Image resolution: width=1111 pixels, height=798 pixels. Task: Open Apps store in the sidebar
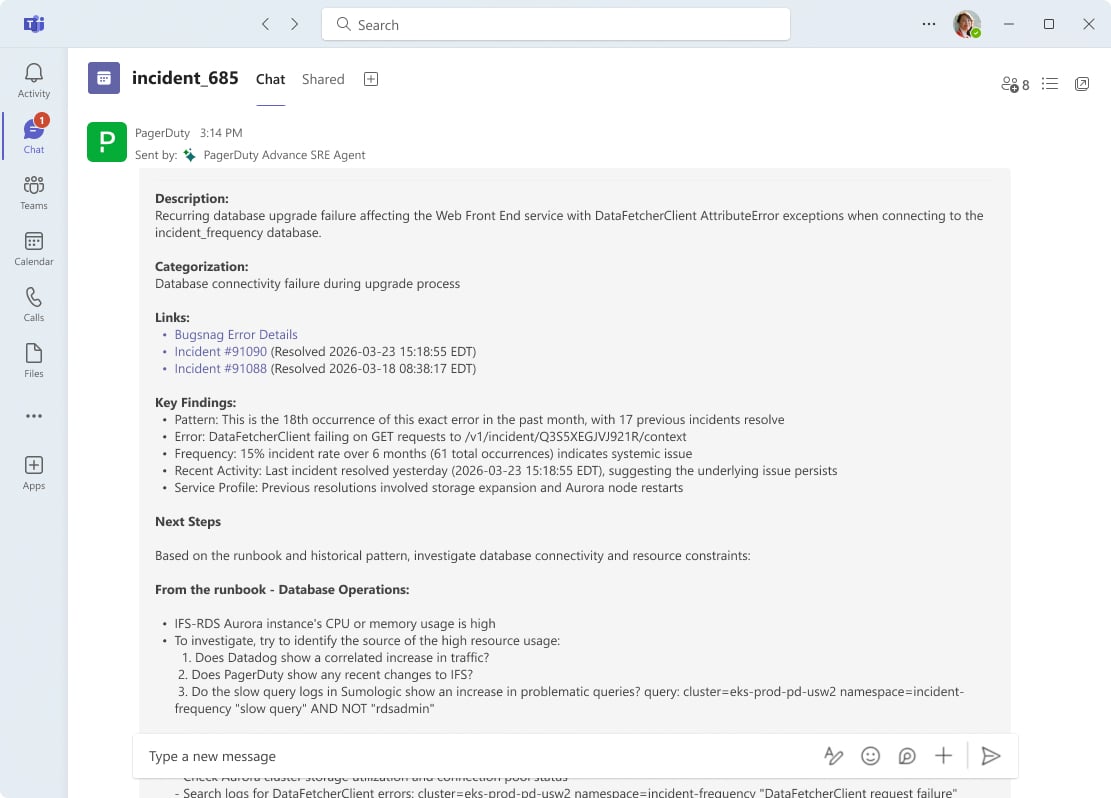(33, 473)
